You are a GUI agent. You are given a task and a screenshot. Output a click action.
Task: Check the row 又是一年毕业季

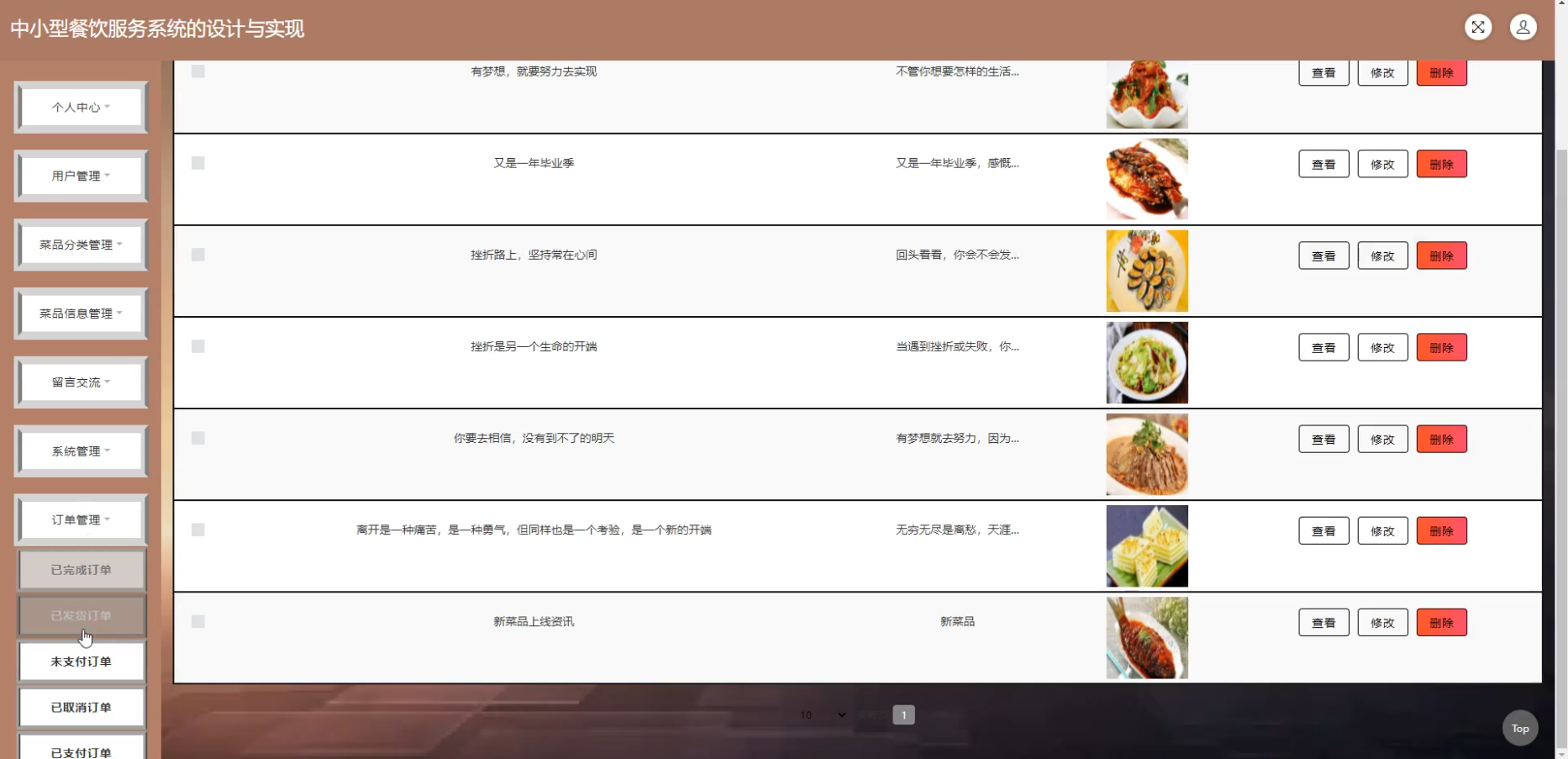(198, 163)
